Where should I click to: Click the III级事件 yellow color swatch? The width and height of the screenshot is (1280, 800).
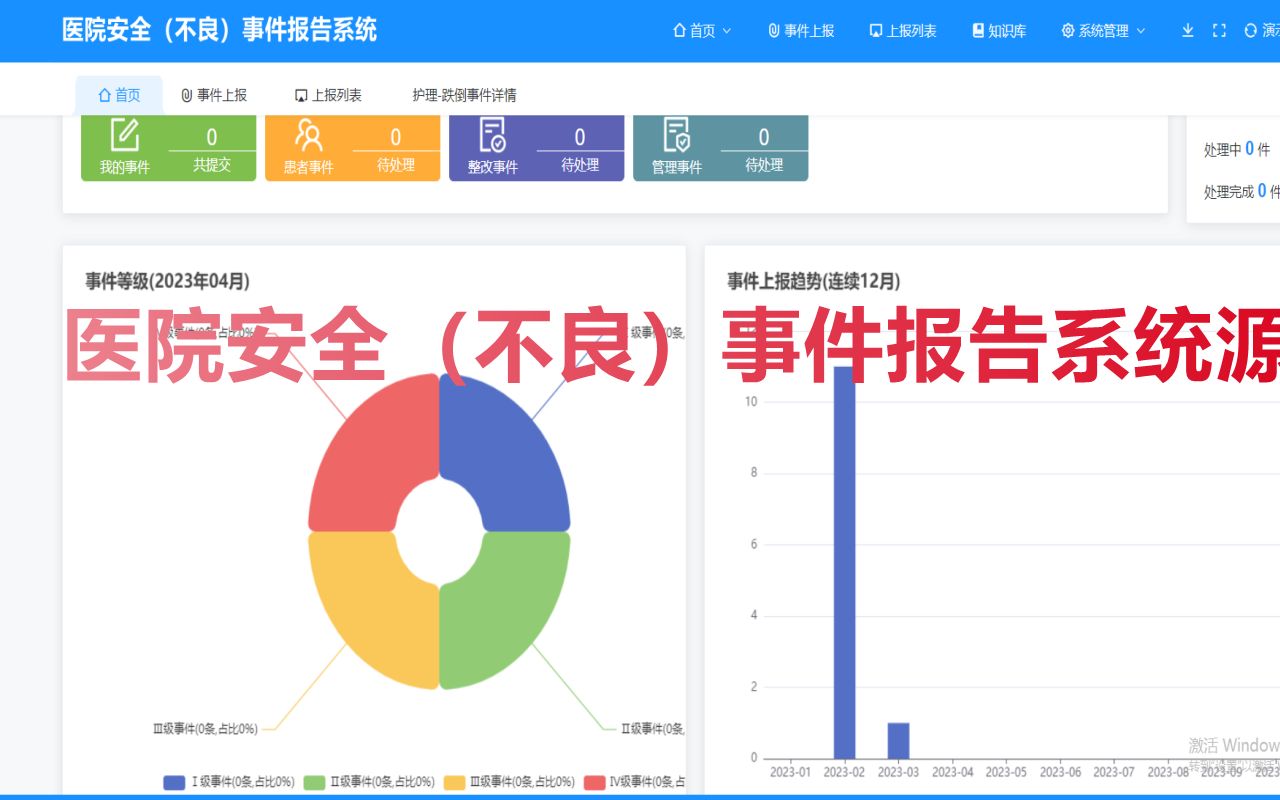[456, 782]
